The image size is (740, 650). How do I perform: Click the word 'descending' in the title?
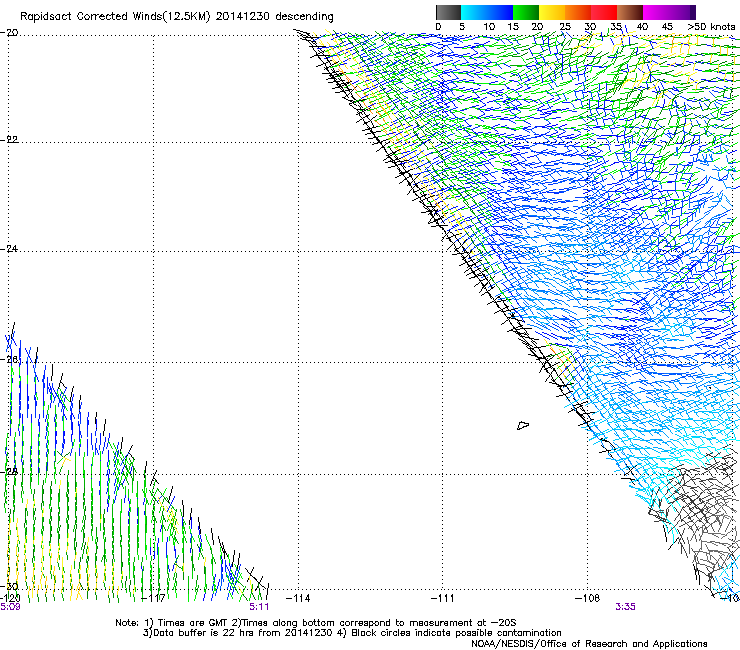point(304,17)
